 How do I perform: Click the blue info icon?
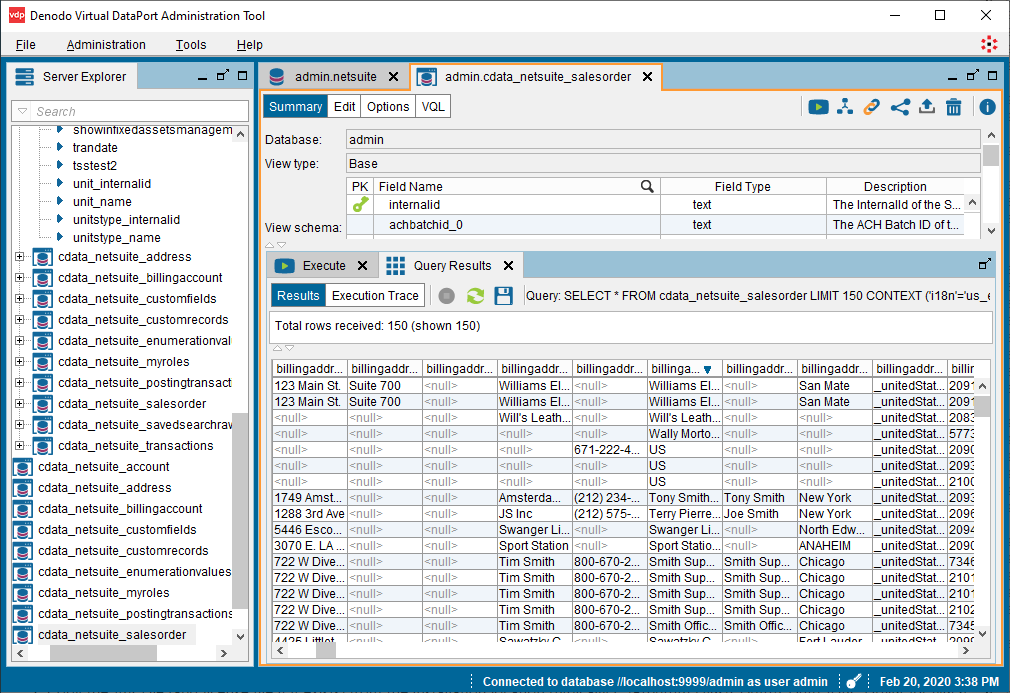coord(987,107)
